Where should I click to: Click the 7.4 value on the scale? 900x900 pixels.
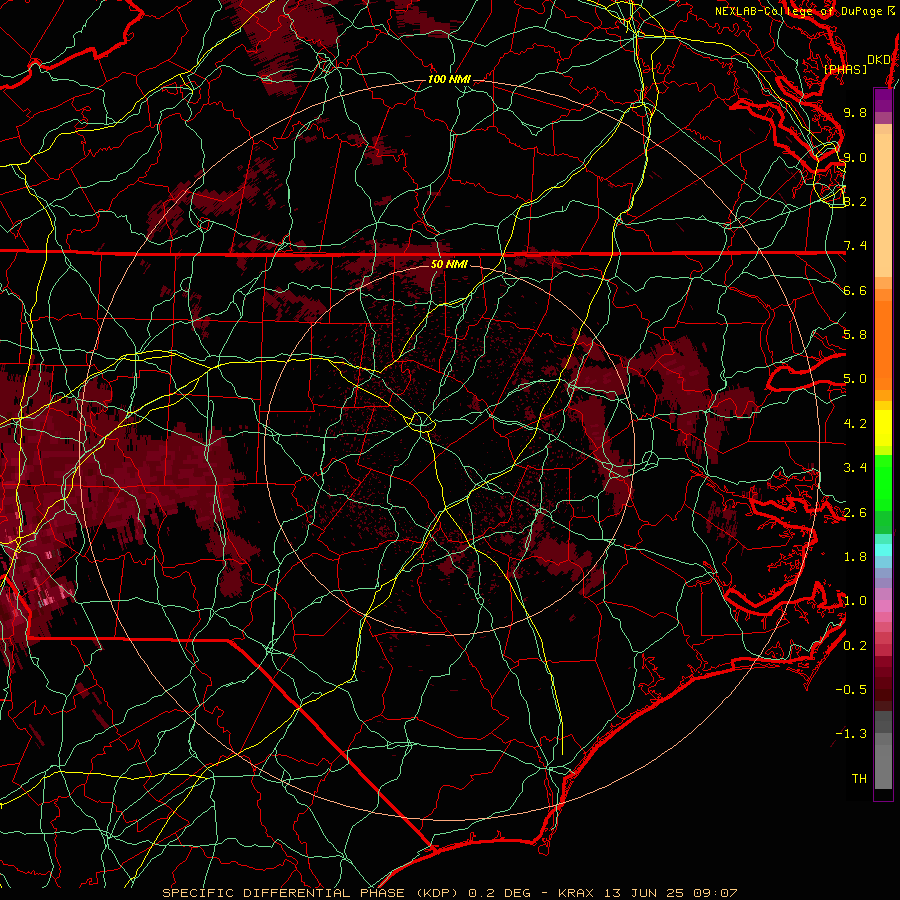pos(855,246)
